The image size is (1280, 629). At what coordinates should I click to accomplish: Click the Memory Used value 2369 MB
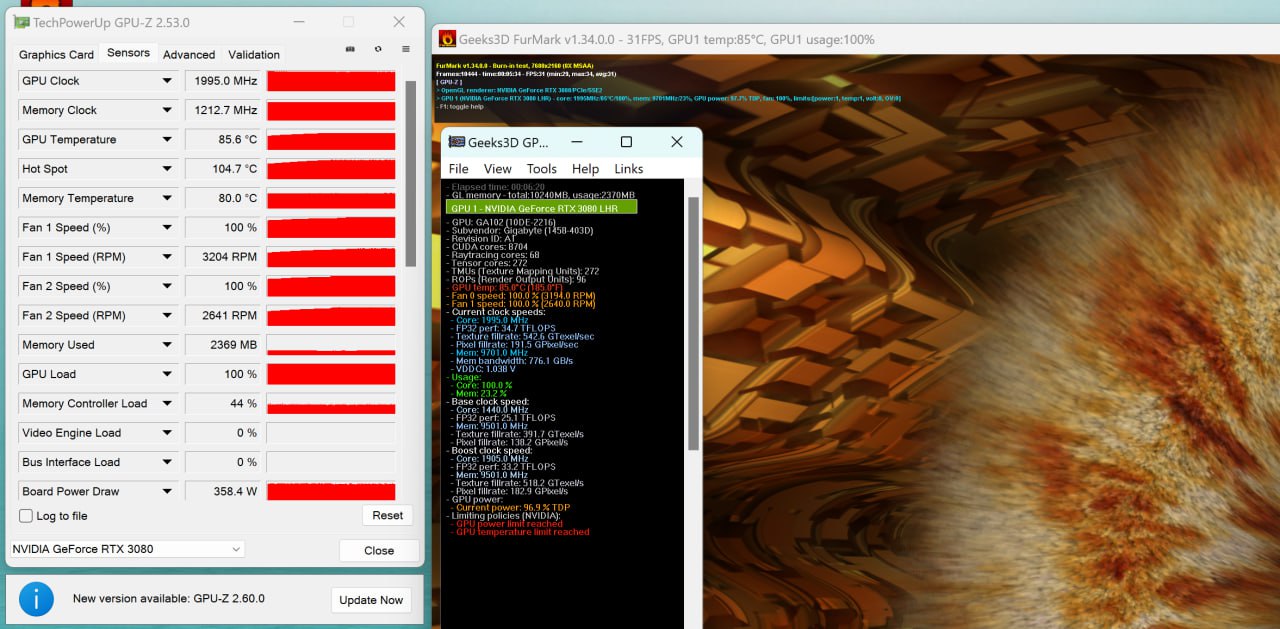click(x=234, y=345)
